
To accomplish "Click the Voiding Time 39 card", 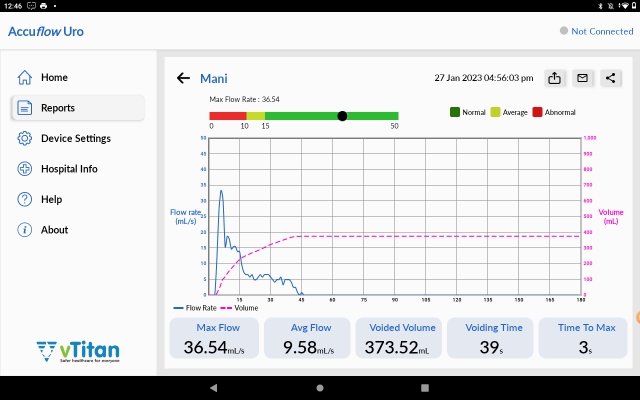I will pyautogui.click(x=490, y=338).
